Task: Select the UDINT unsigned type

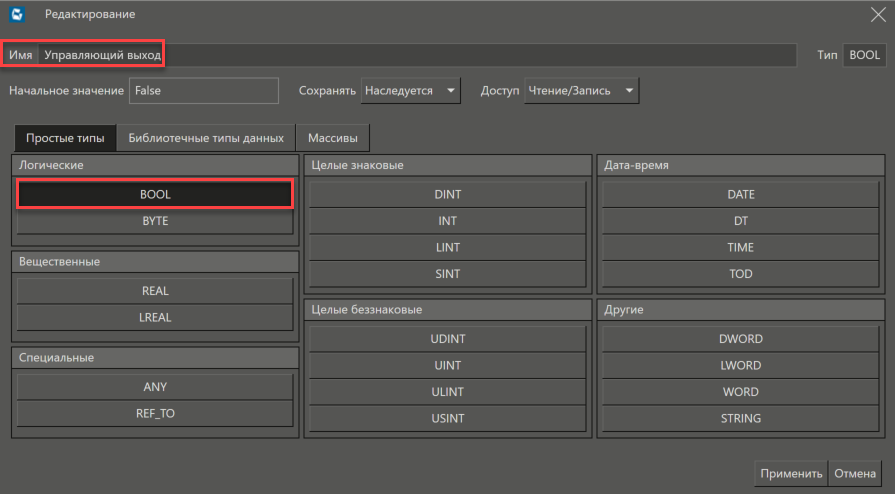Action: pos(447,339)
